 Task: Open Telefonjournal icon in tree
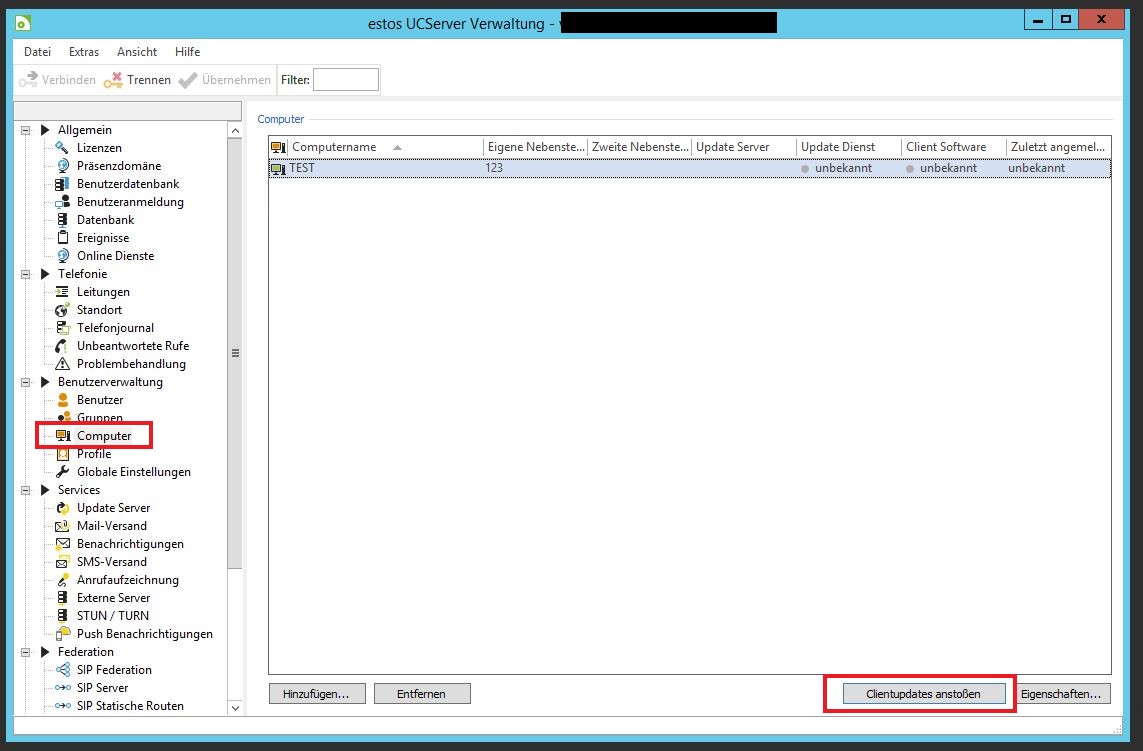point(63,328)
